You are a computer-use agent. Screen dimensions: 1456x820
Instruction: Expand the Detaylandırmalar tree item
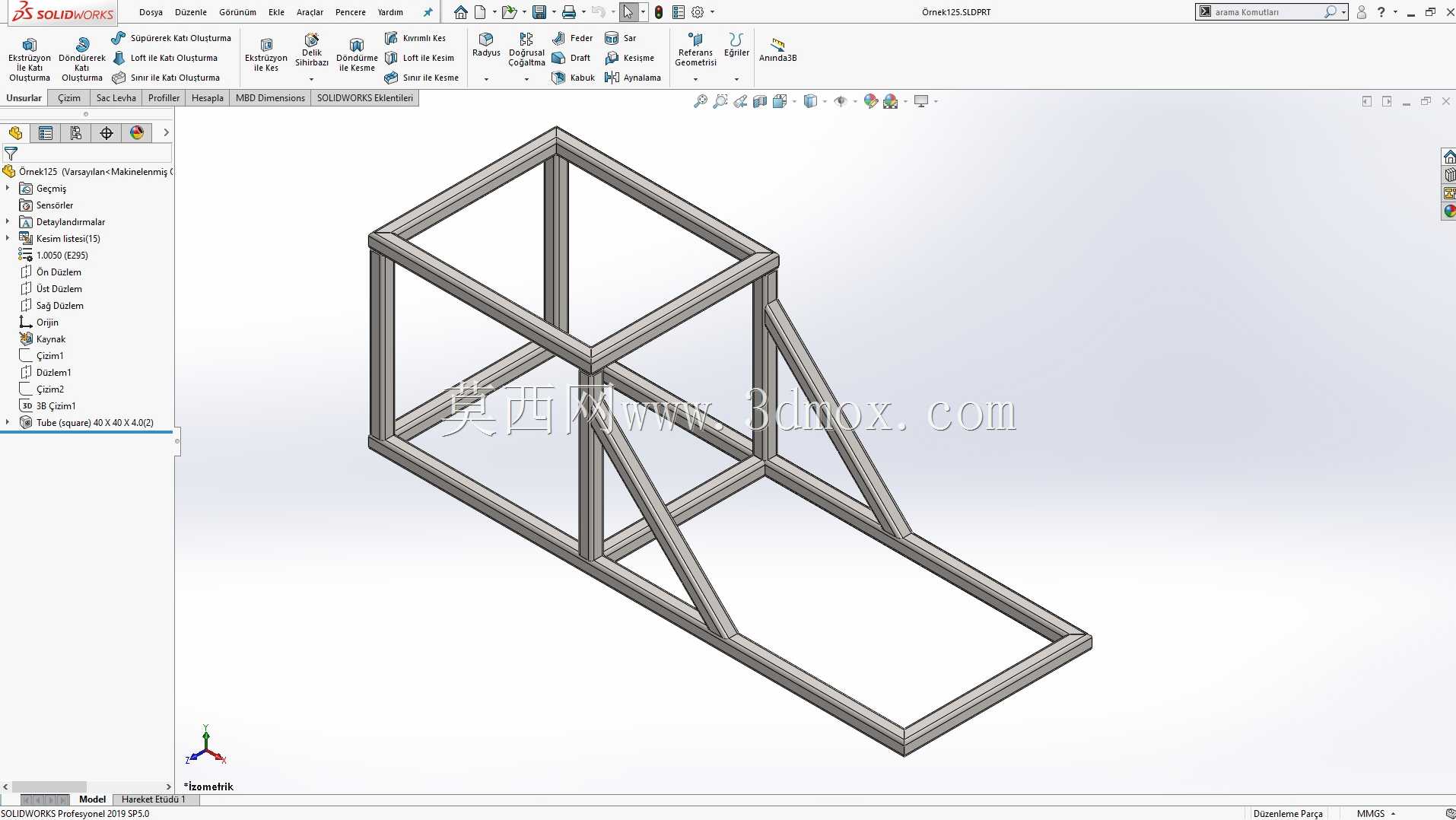point(8,221)
